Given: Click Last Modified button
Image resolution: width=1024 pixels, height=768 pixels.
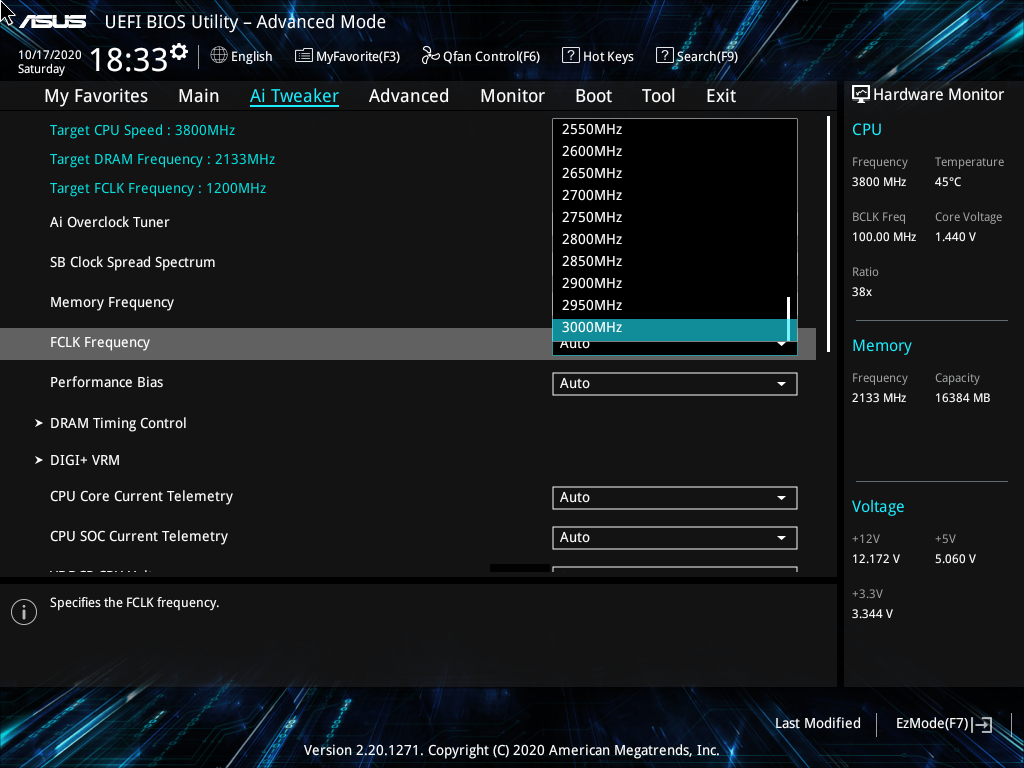Looking at the screenshot, I should coord(818,724).
